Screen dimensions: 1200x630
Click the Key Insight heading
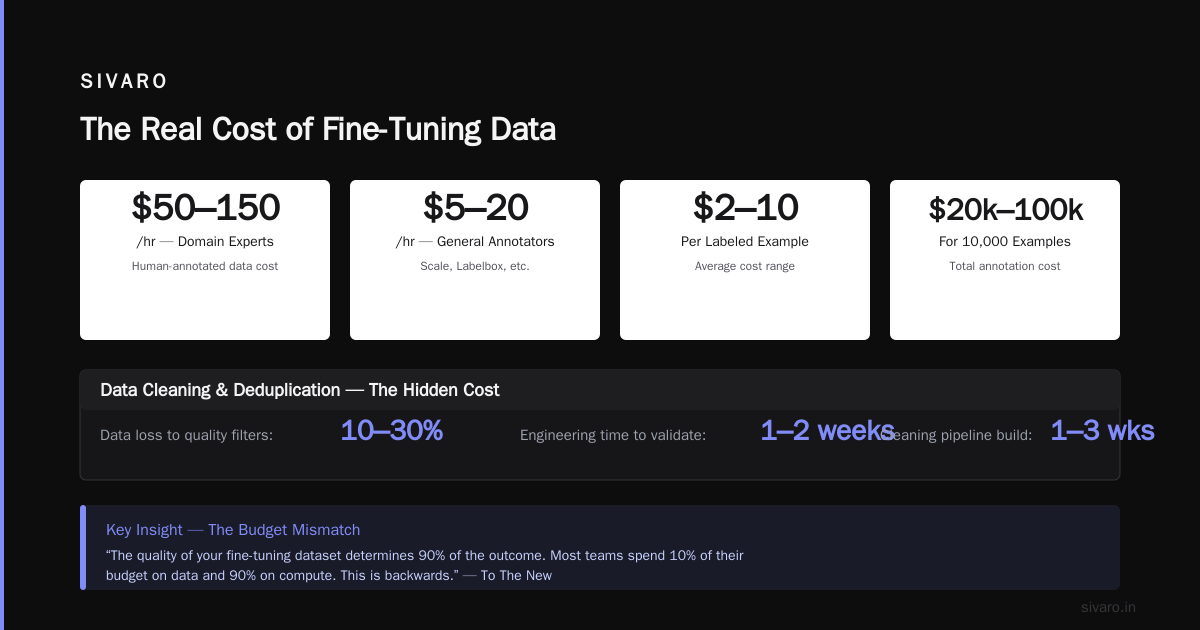point(233,530)
